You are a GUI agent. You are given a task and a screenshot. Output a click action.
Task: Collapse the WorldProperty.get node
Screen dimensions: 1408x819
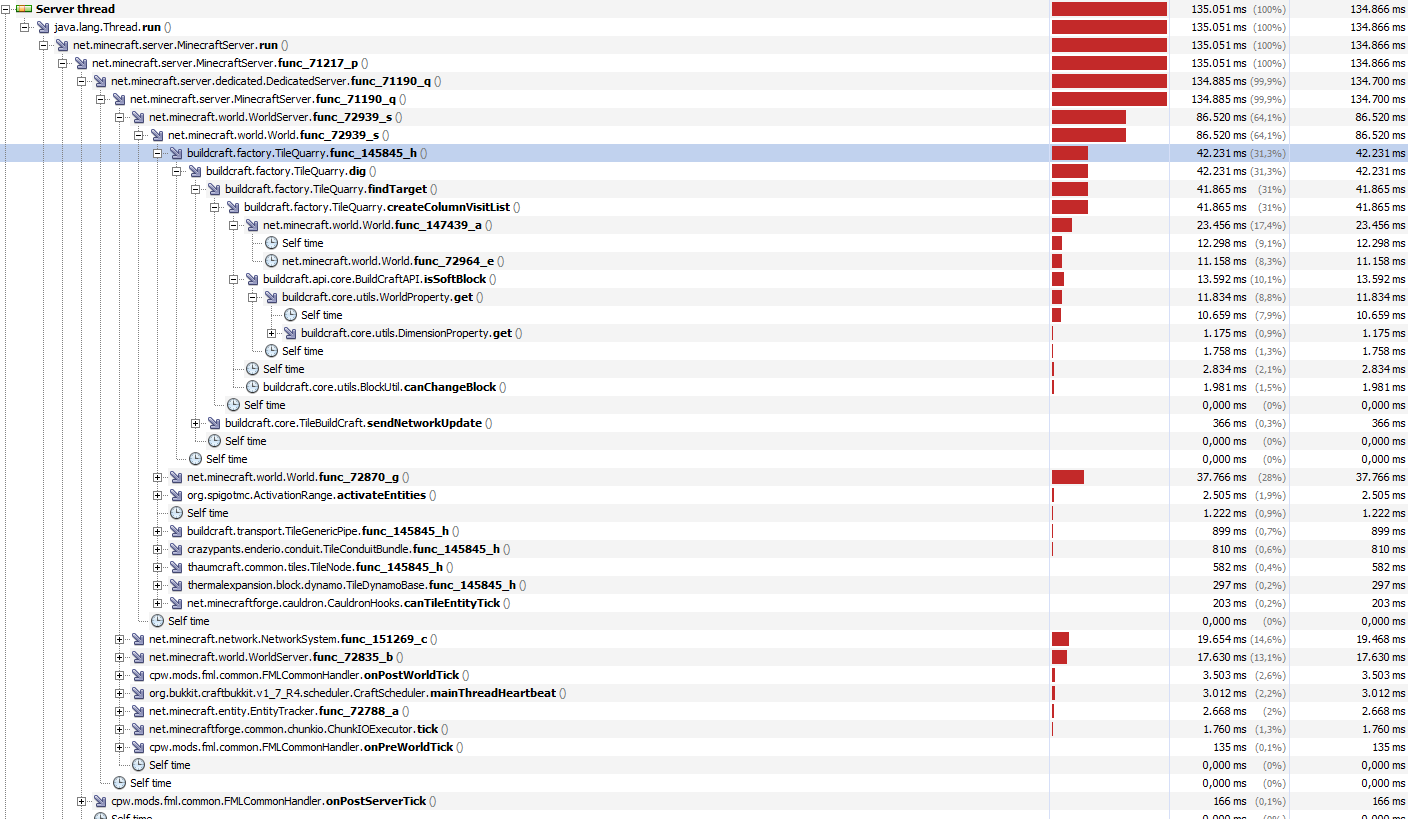click(x=253, y=297)
